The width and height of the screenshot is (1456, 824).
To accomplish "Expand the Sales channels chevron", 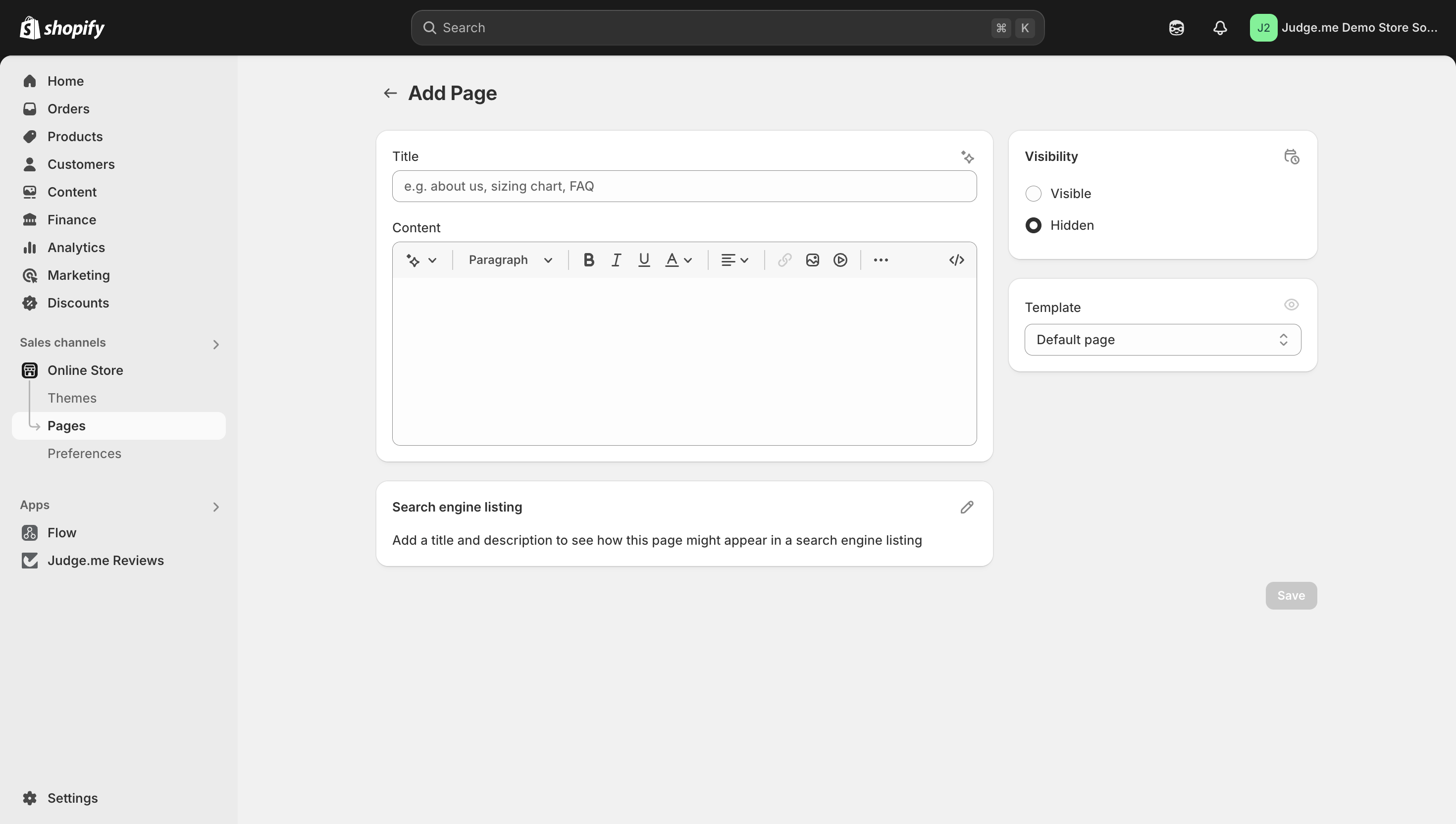I will [x=215, y=345].
